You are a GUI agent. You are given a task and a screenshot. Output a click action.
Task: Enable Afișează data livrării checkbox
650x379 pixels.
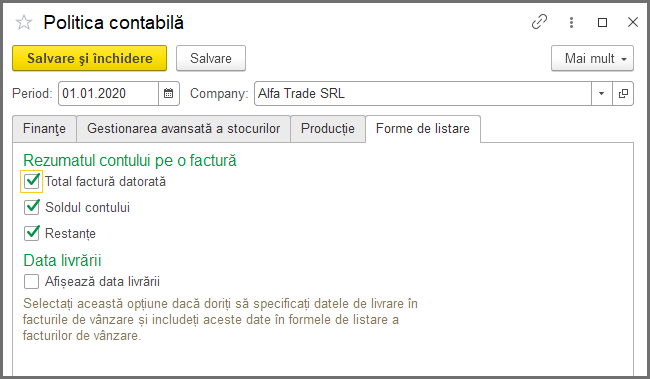[x=32, y=282]
